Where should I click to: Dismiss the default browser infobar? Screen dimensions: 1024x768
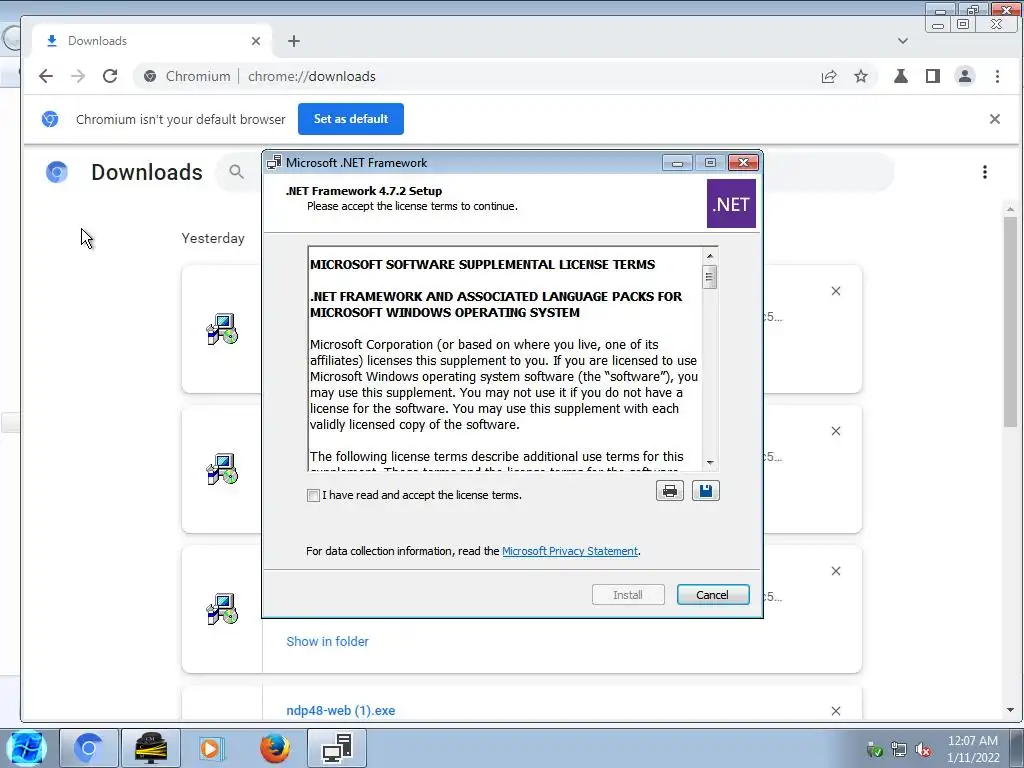click(x=995, y=119)
